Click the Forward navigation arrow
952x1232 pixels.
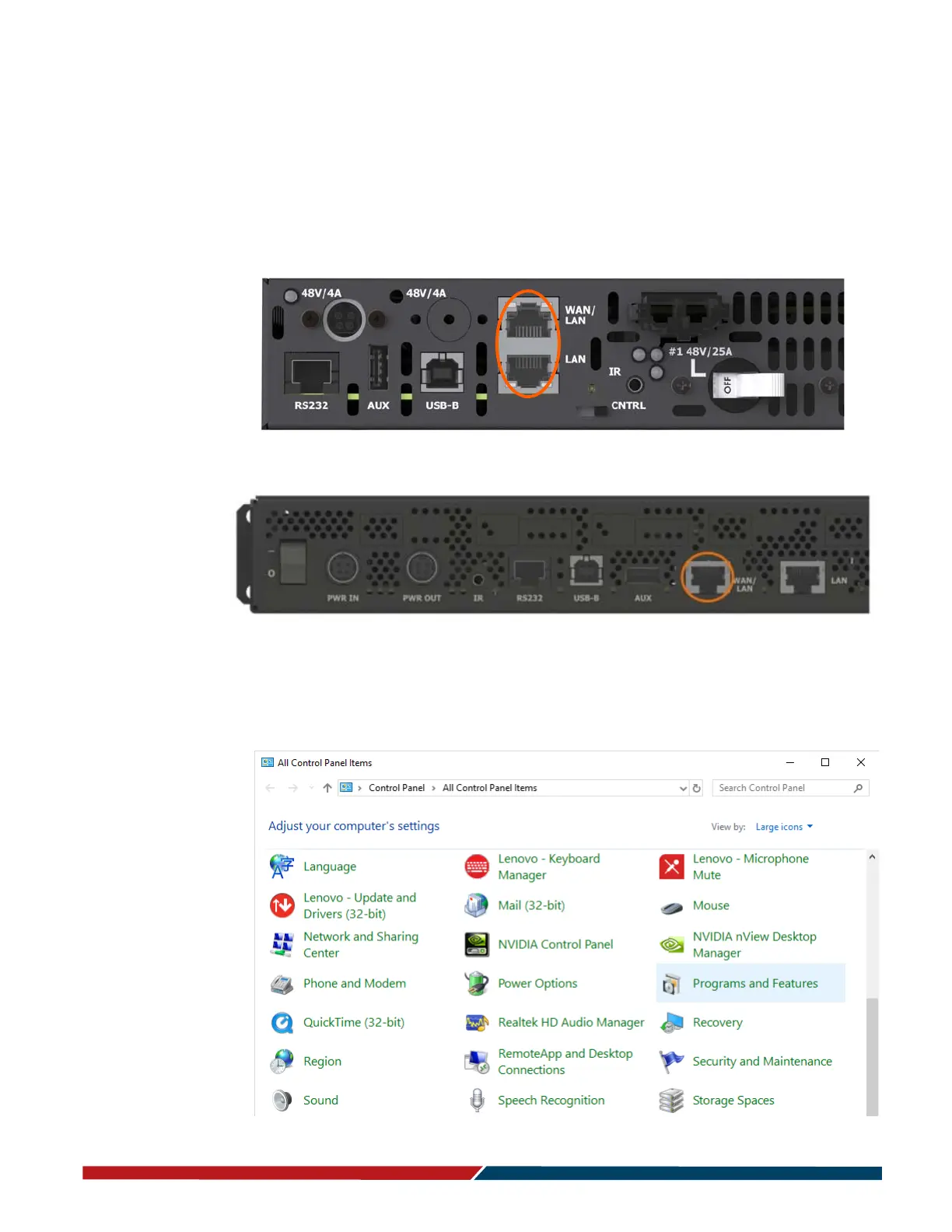click(293, 788)
